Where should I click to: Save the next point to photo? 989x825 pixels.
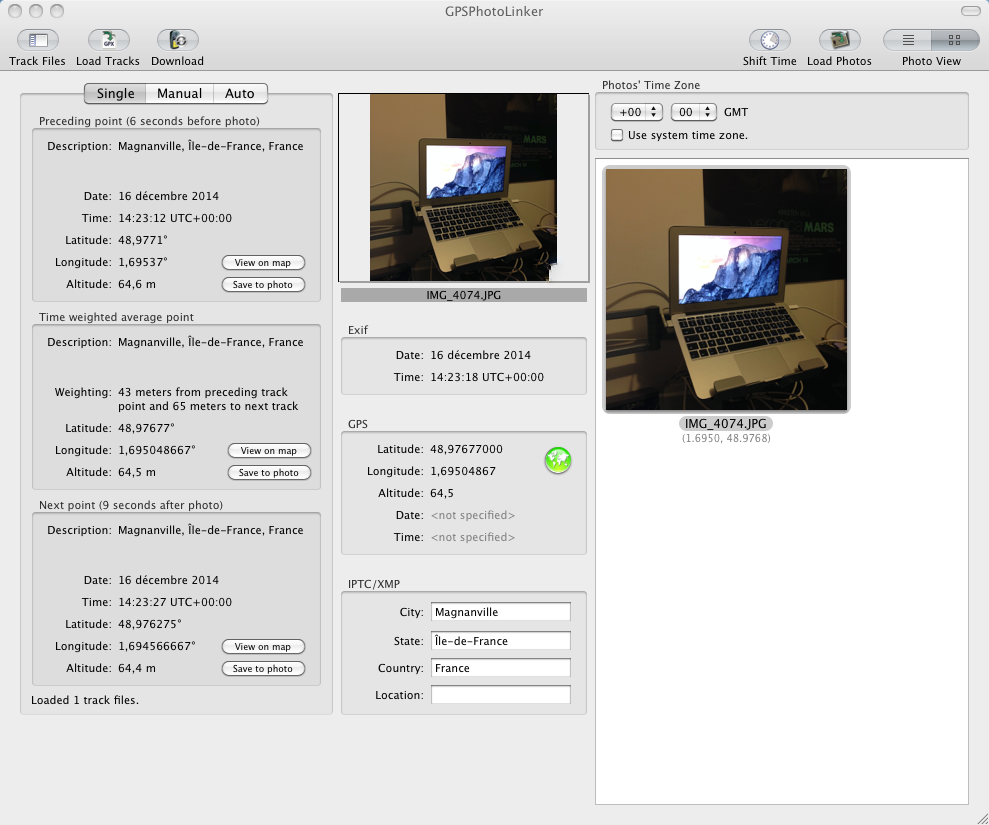click(263, 669)
